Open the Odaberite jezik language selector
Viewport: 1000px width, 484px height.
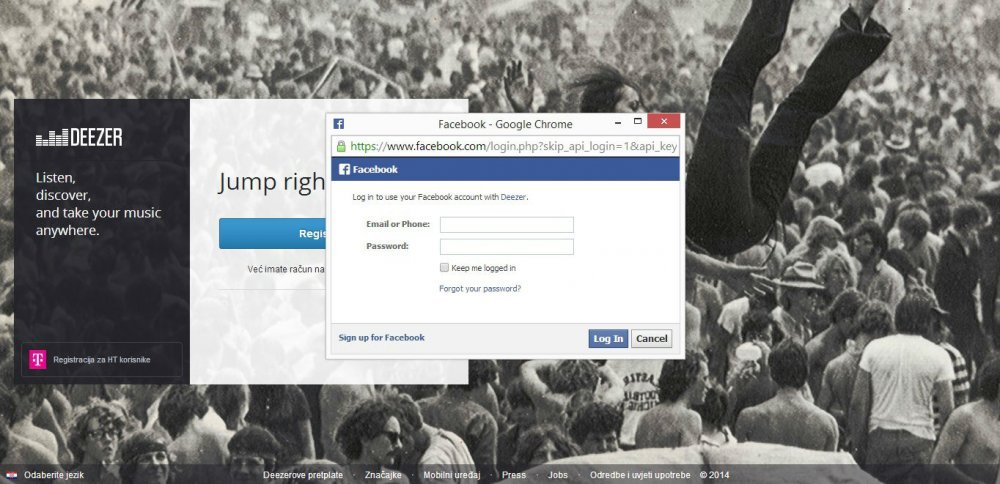[54, 475]
